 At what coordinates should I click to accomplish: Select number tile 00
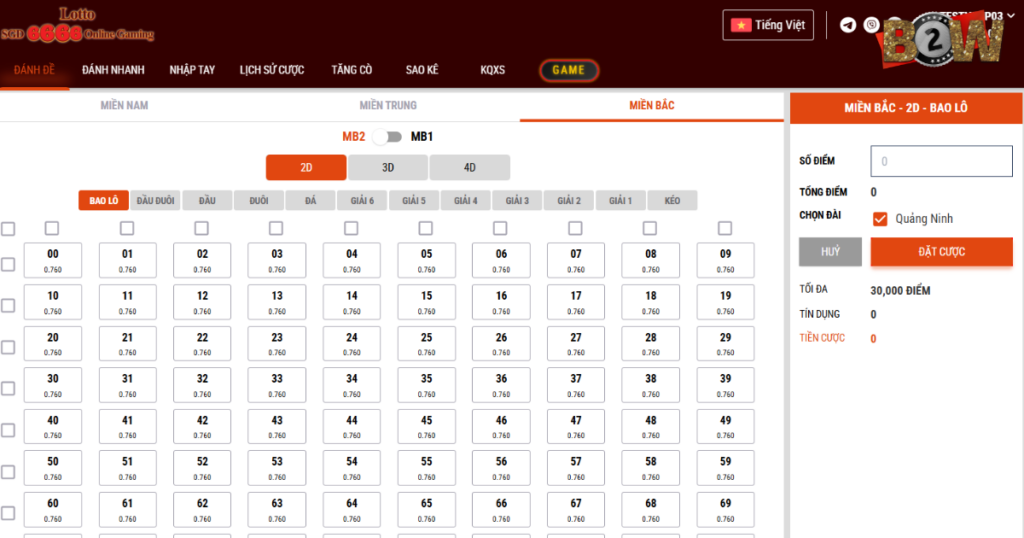53,260
